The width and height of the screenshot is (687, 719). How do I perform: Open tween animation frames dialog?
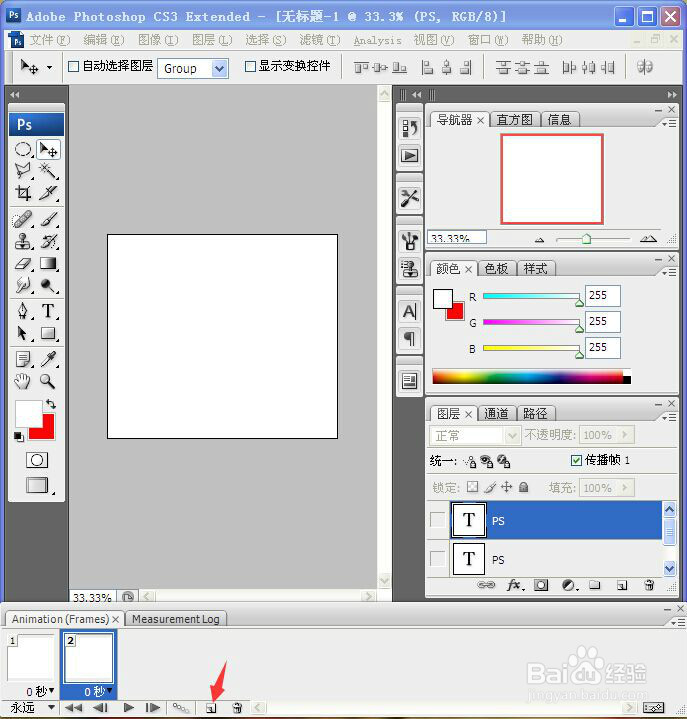[181, 708]
